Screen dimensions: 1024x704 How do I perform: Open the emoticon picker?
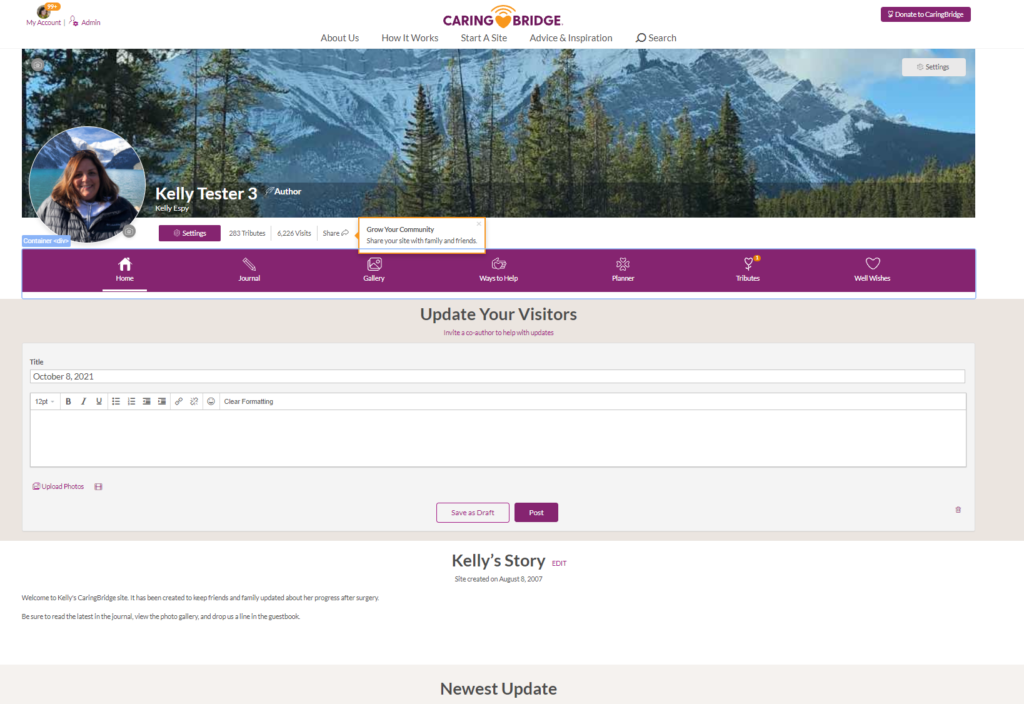[x=211, y=402]
